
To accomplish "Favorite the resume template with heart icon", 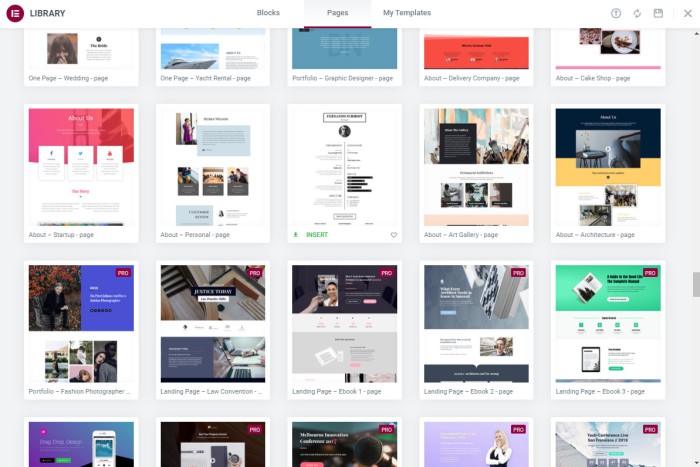I will pos(394,235).
